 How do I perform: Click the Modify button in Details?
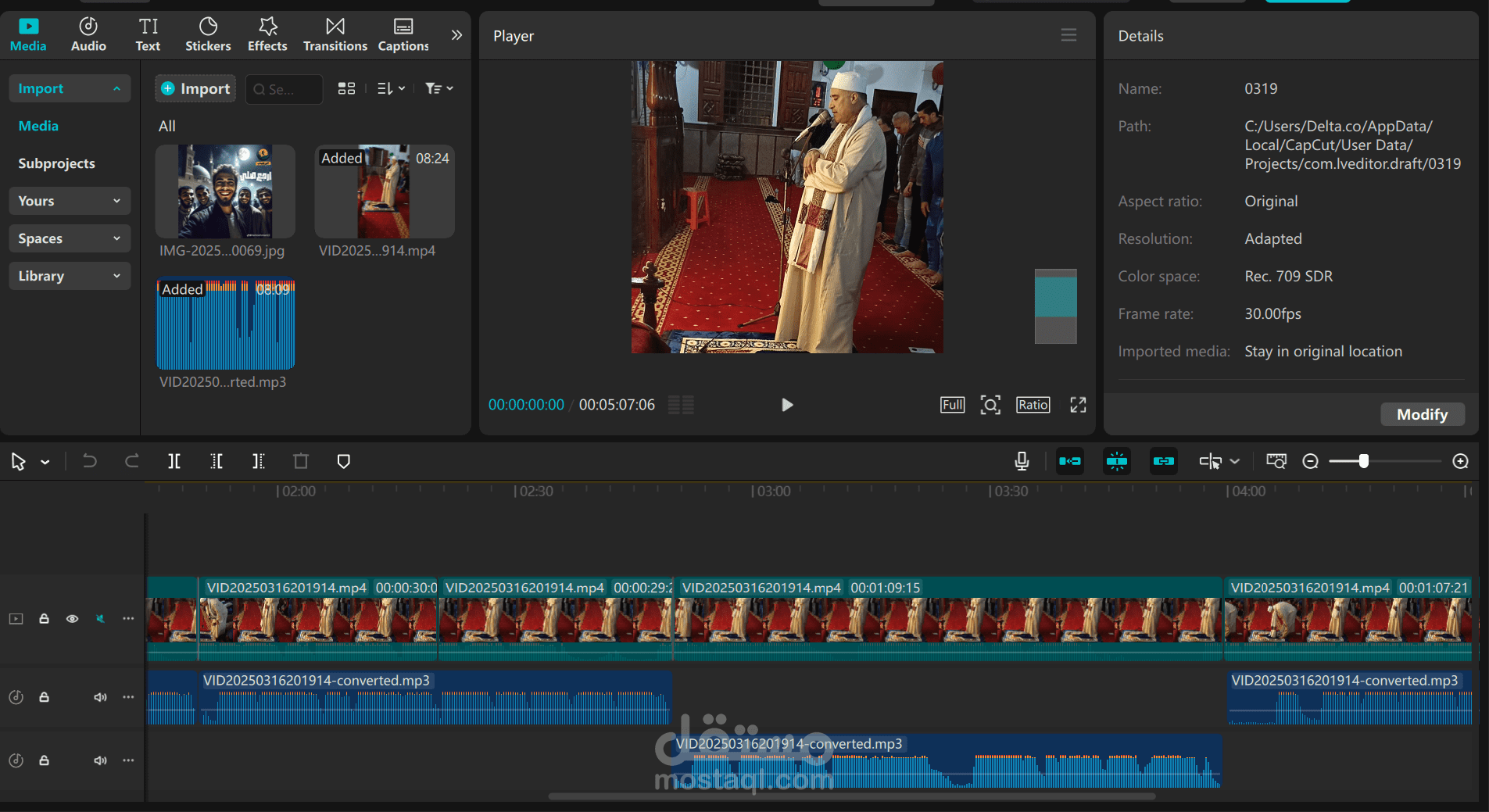tap(1422, 414)
